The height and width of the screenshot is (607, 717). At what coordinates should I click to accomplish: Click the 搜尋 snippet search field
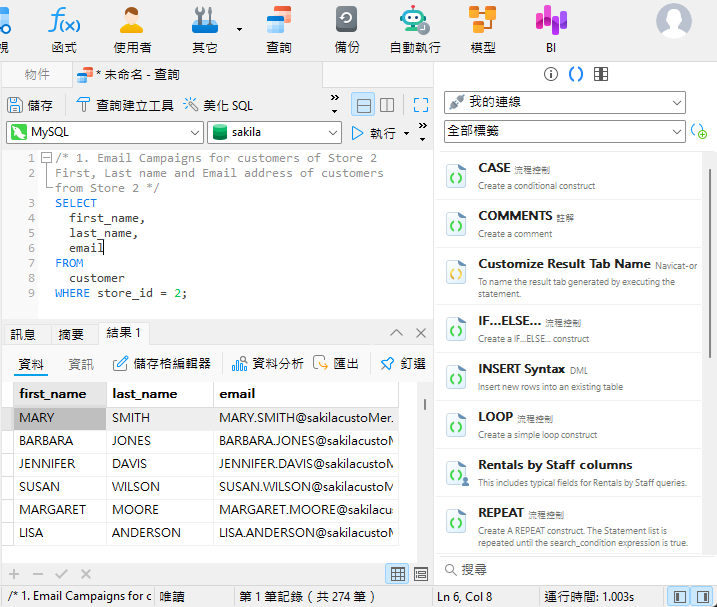(572, 569)
